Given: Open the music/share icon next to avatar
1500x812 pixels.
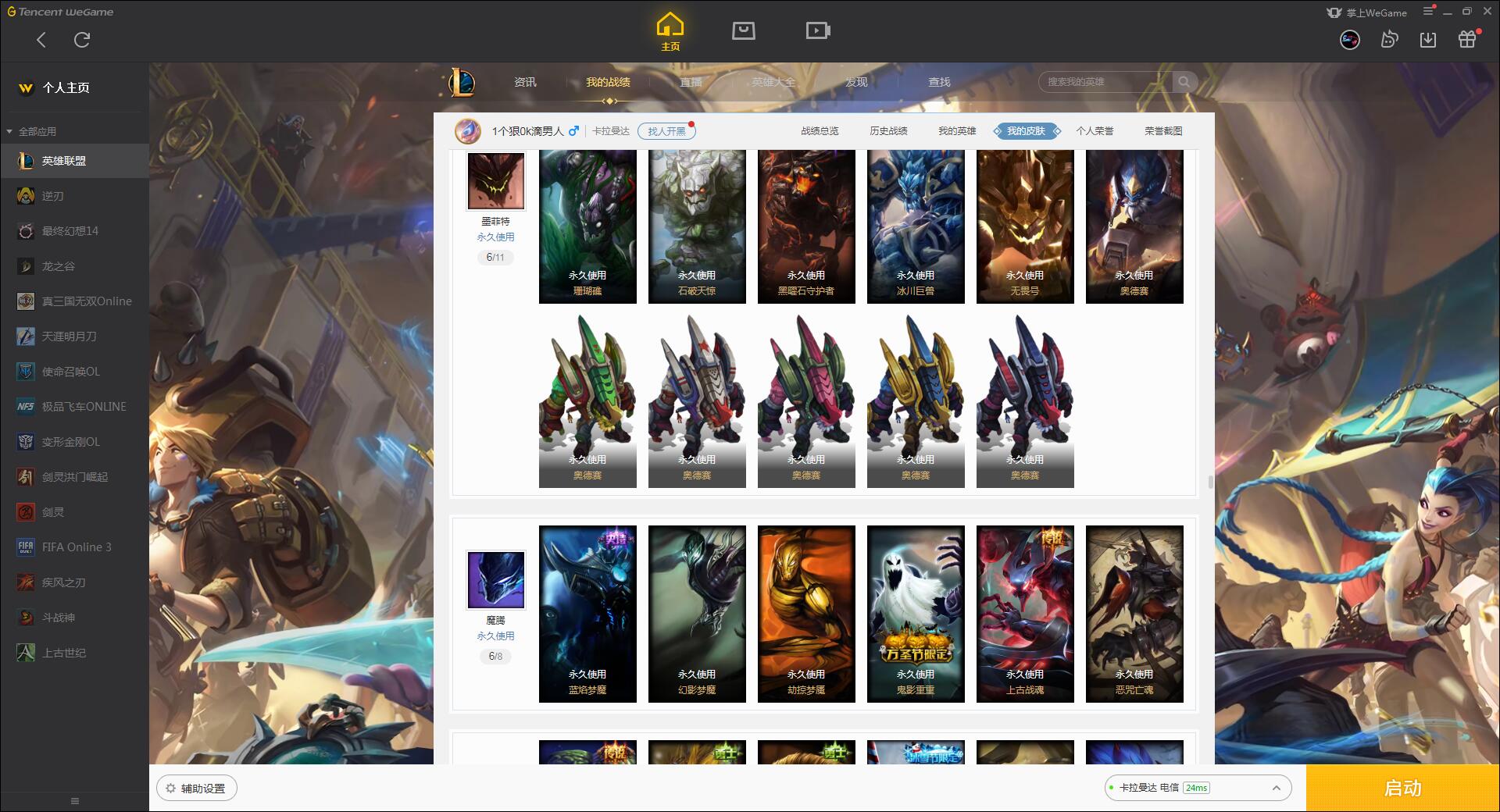Looking at the screenshot, I should click(1389, 39).
